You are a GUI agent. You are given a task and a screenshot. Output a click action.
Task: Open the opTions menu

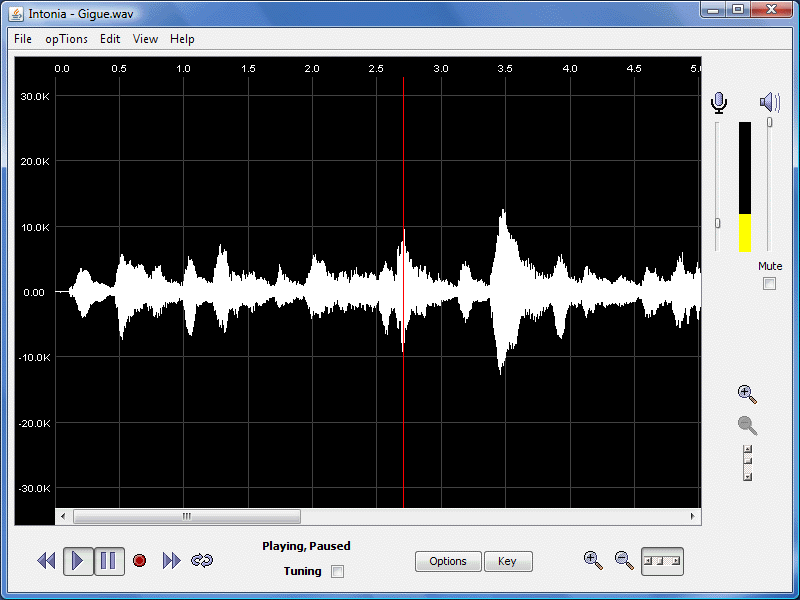point(66,39)
